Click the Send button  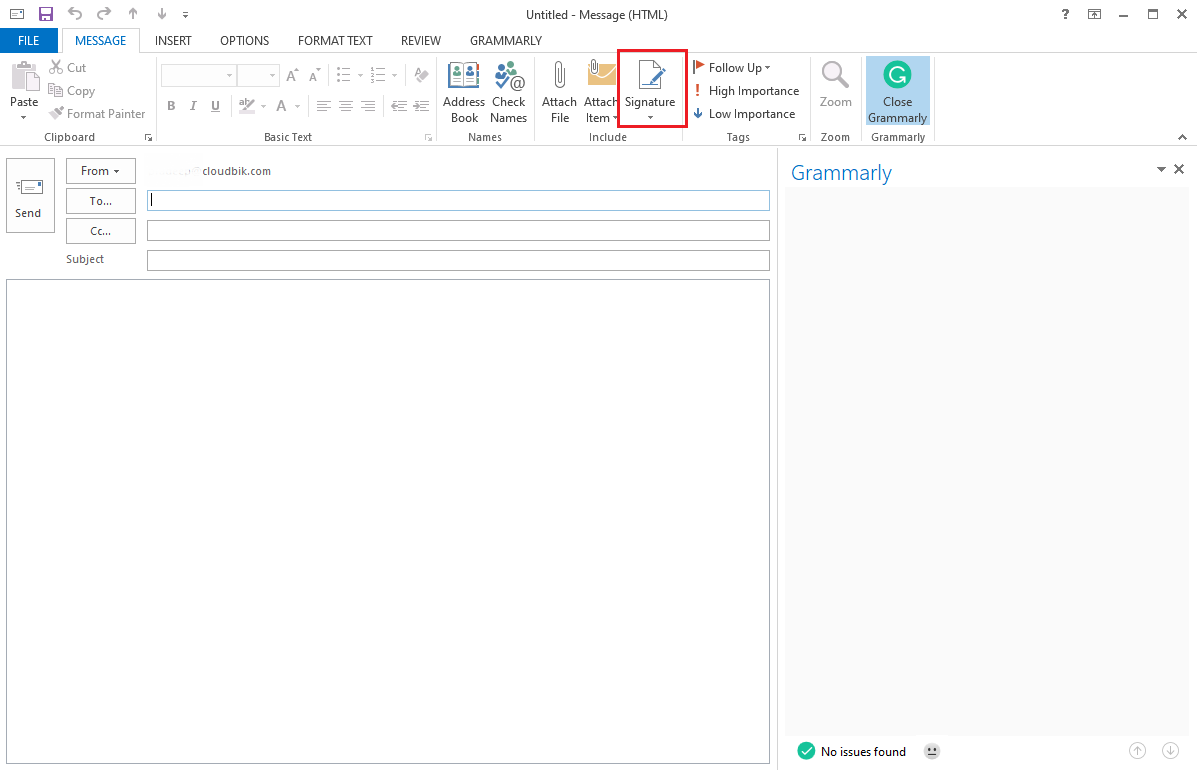[29, 195]
